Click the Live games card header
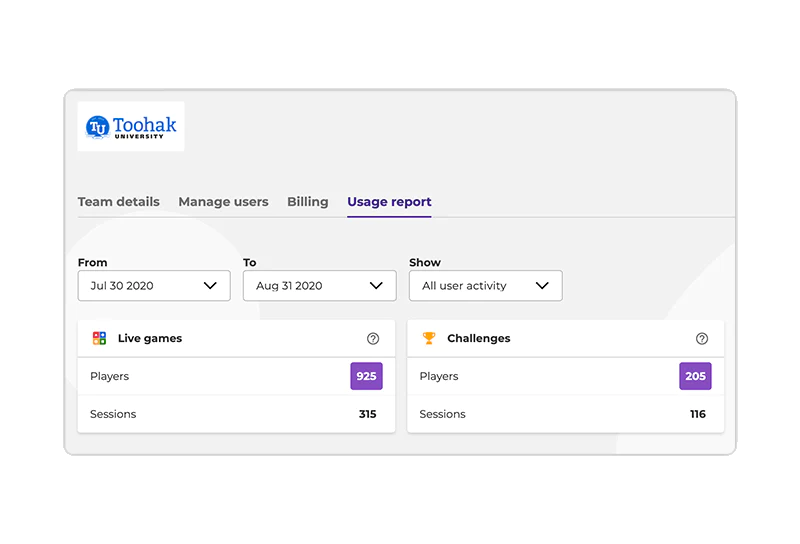This screenshot has width=800, height=544. click(236, 339)
